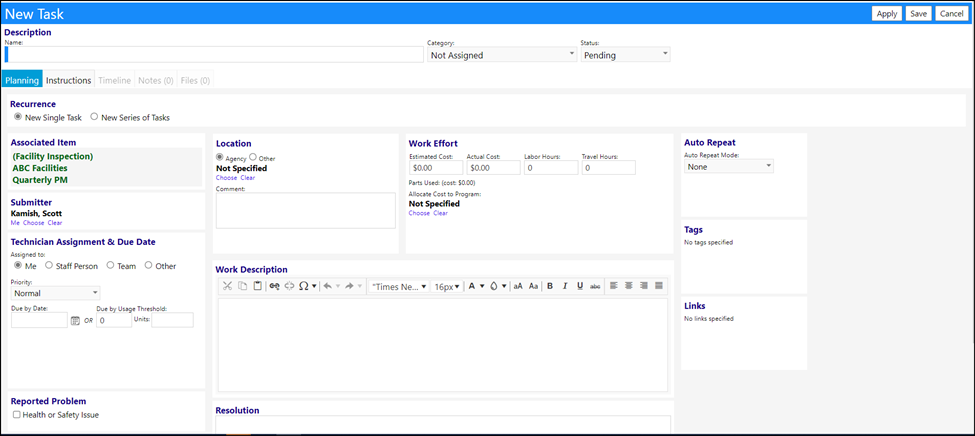Screen dimensions: 975x436
Task: Click the Estimated Cost field
Action: [x=436, y=167]
